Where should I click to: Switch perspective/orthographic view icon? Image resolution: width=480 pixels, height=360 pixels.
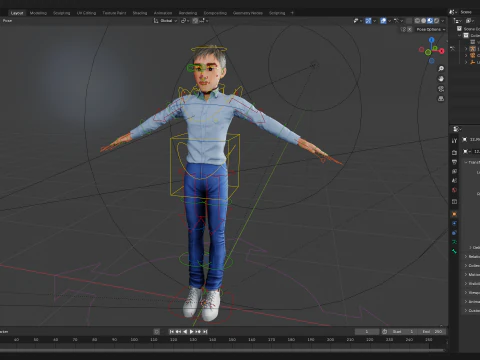441,99
